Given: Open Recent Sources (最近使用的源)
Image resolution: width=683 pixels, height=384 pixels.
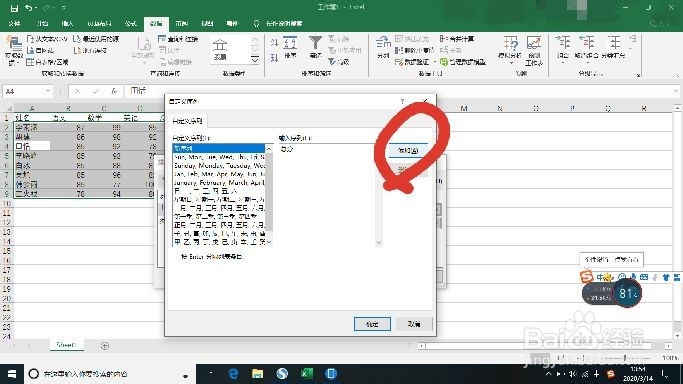Looking at the screenshot, I should (96, 39).
